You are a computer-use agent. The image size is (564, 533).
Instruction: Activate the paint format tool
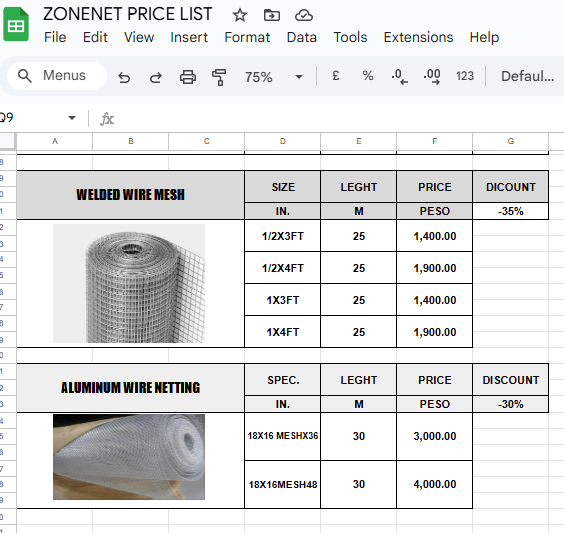pyautogui.click(x=219, y=77)
